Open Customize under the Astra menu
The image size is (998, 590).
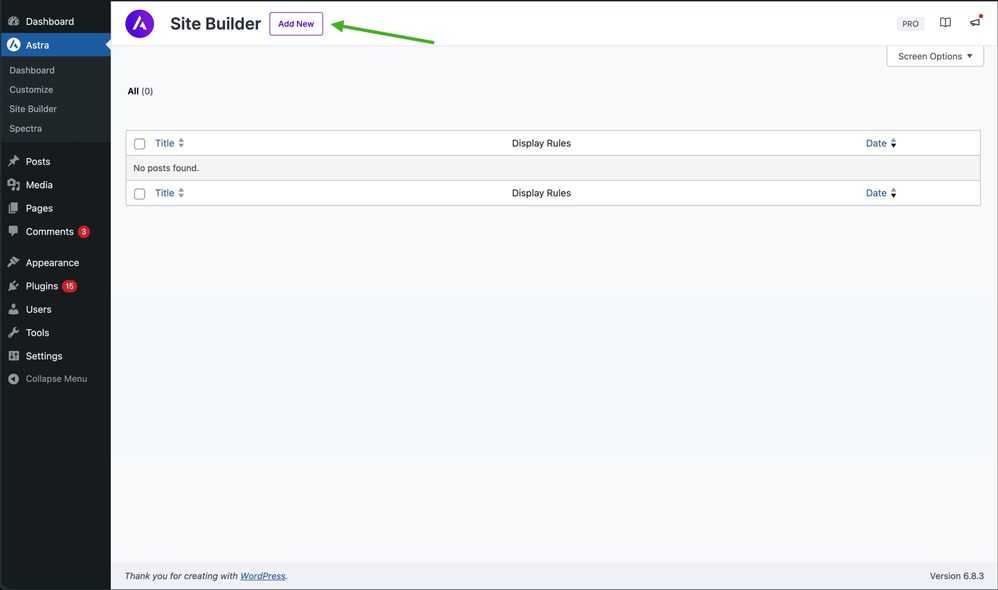pyautogui.click(x=31, y=90)
